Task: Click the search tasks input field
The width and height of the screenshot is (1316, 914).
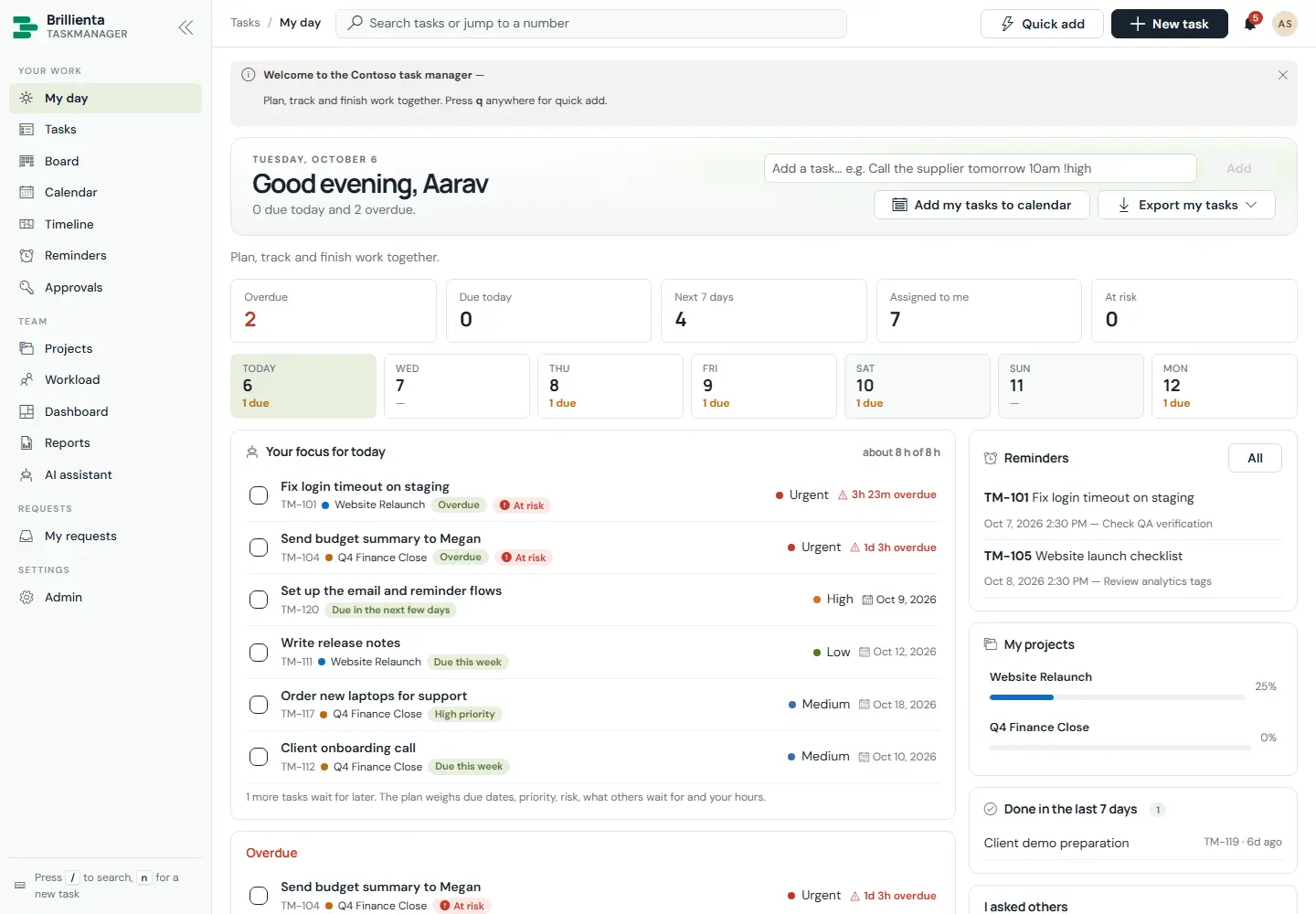Action: click(591, 23)
